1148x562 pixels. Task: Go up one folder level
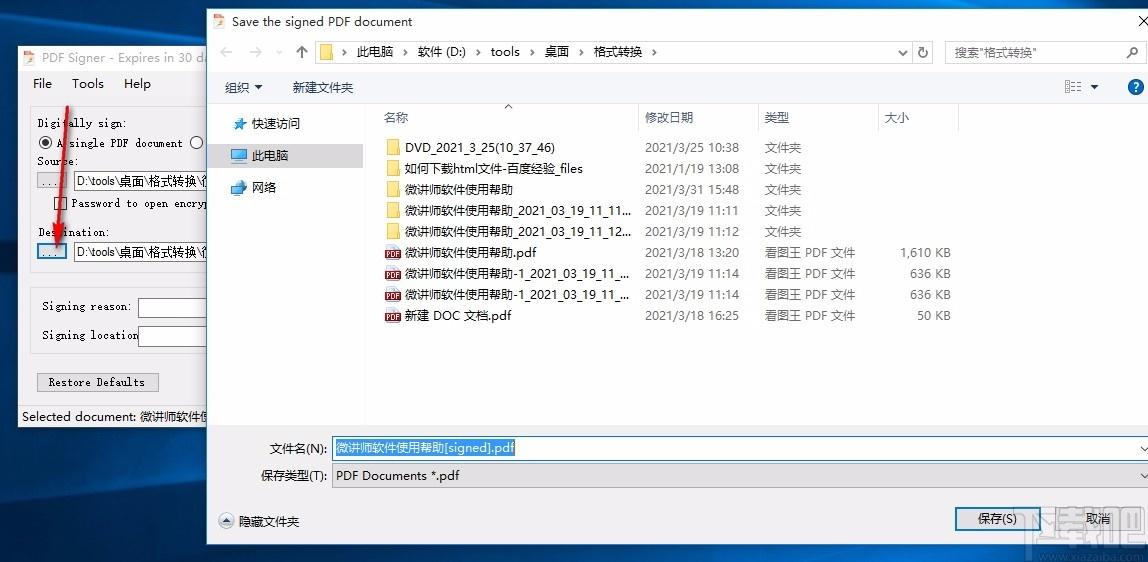(302, 52)
